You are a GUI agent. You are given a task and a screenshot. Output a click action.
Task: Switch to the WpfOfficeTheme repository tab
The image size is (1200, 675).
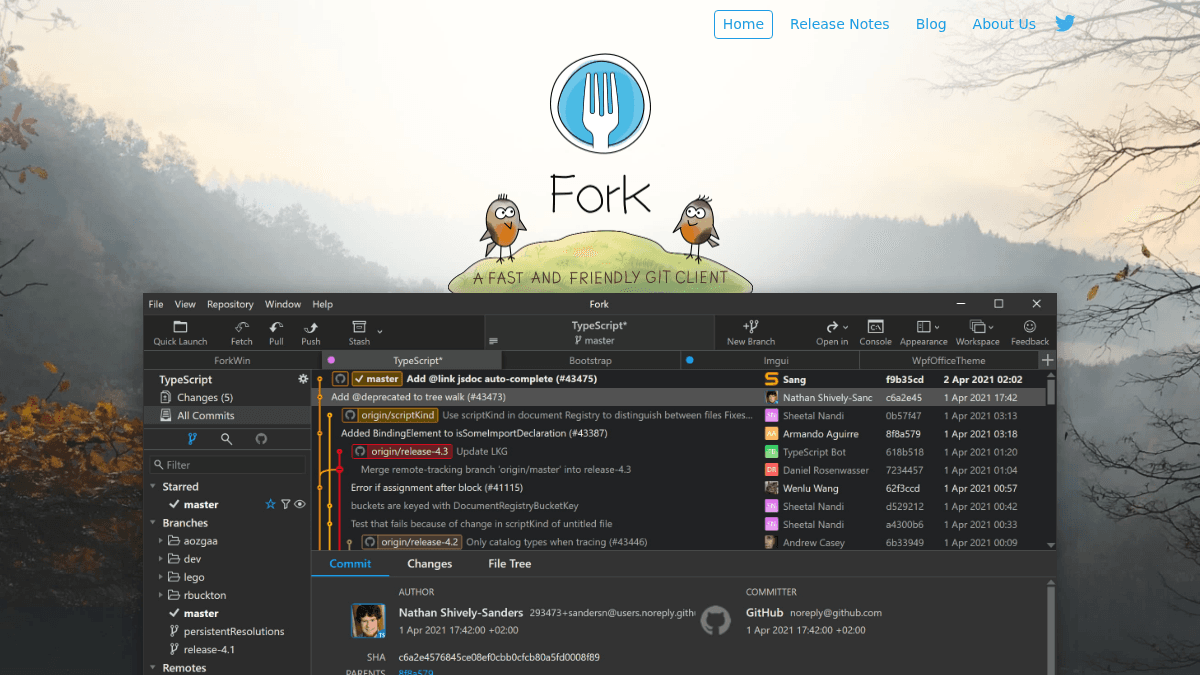pos(948,360)
